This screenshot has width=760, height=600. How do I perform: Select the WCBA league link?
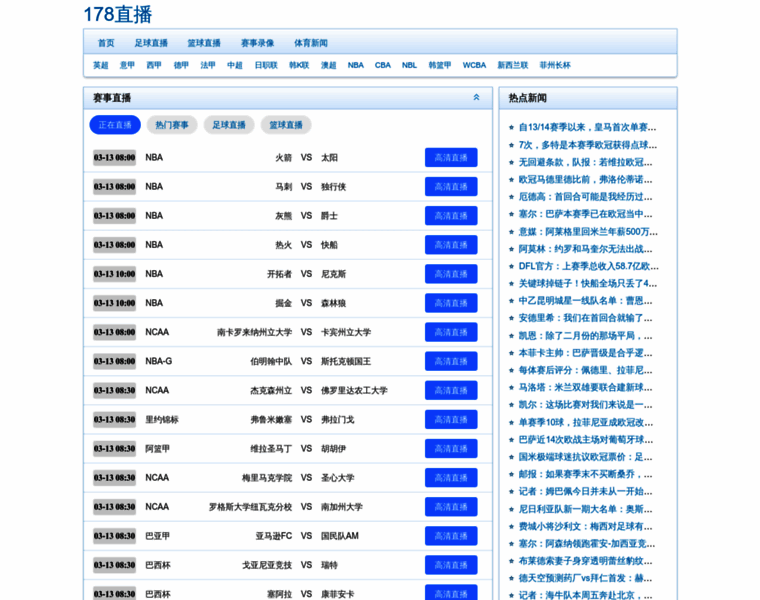[475, 65]
